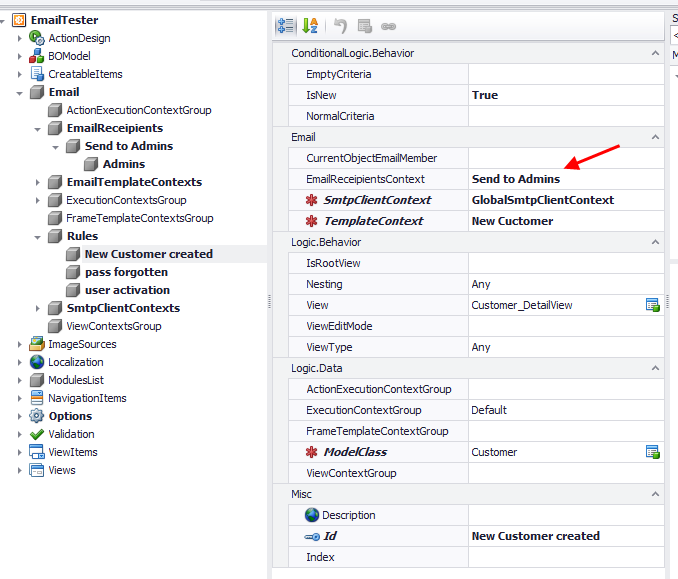Image resolution: width=678 pixels, height=579 pixels.
Task: Click the CreatableItems document icon
Action: 37,74
